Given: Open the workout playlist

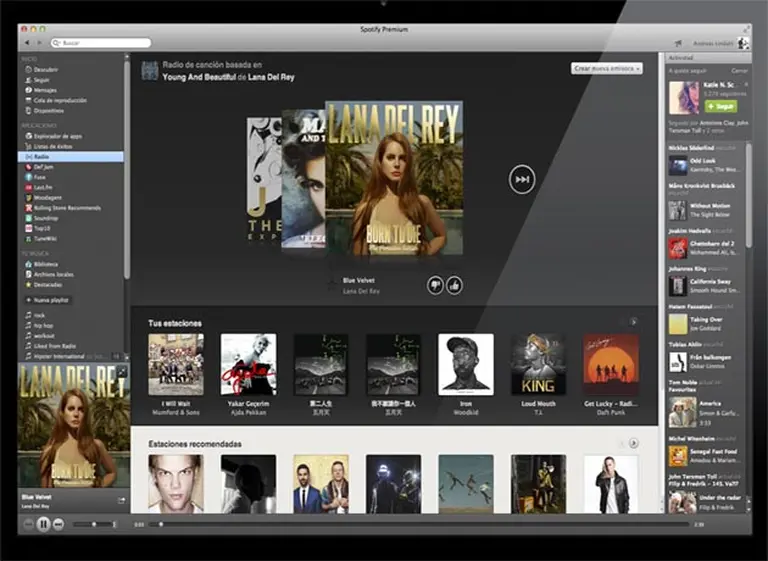Looking at the screenshot, I should pos(44,336).
